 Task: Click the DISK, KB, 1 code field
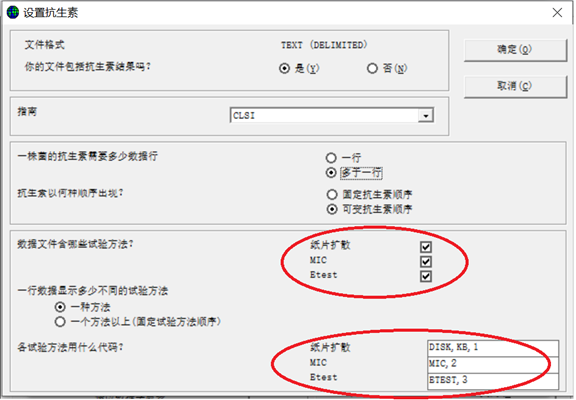click(x=493, y=347)
